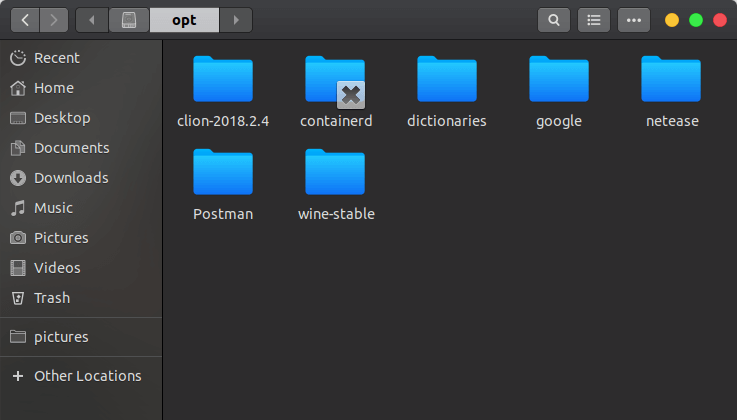
Task: Select the opt path bar segment
Action: coord(184,19)
